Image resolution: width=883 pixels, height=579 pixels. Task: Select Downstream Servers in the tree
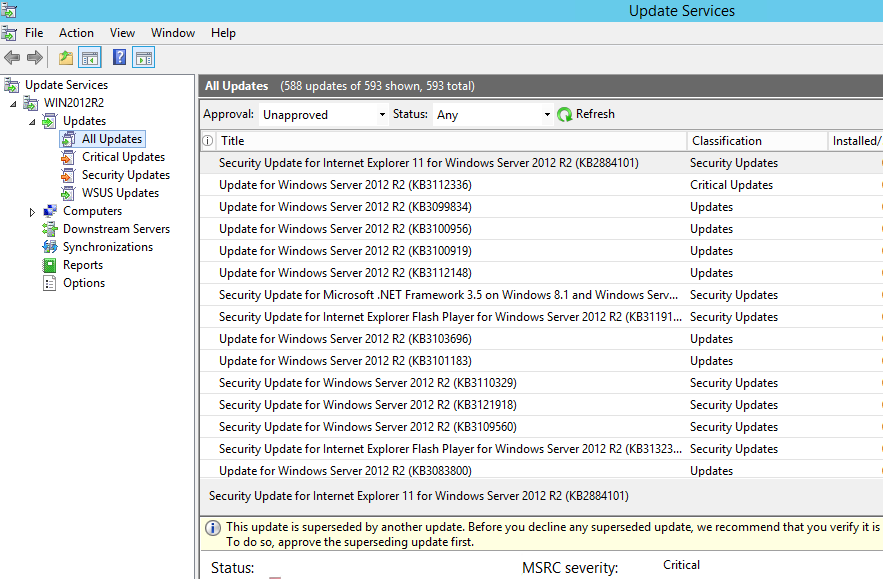(117, 229)
